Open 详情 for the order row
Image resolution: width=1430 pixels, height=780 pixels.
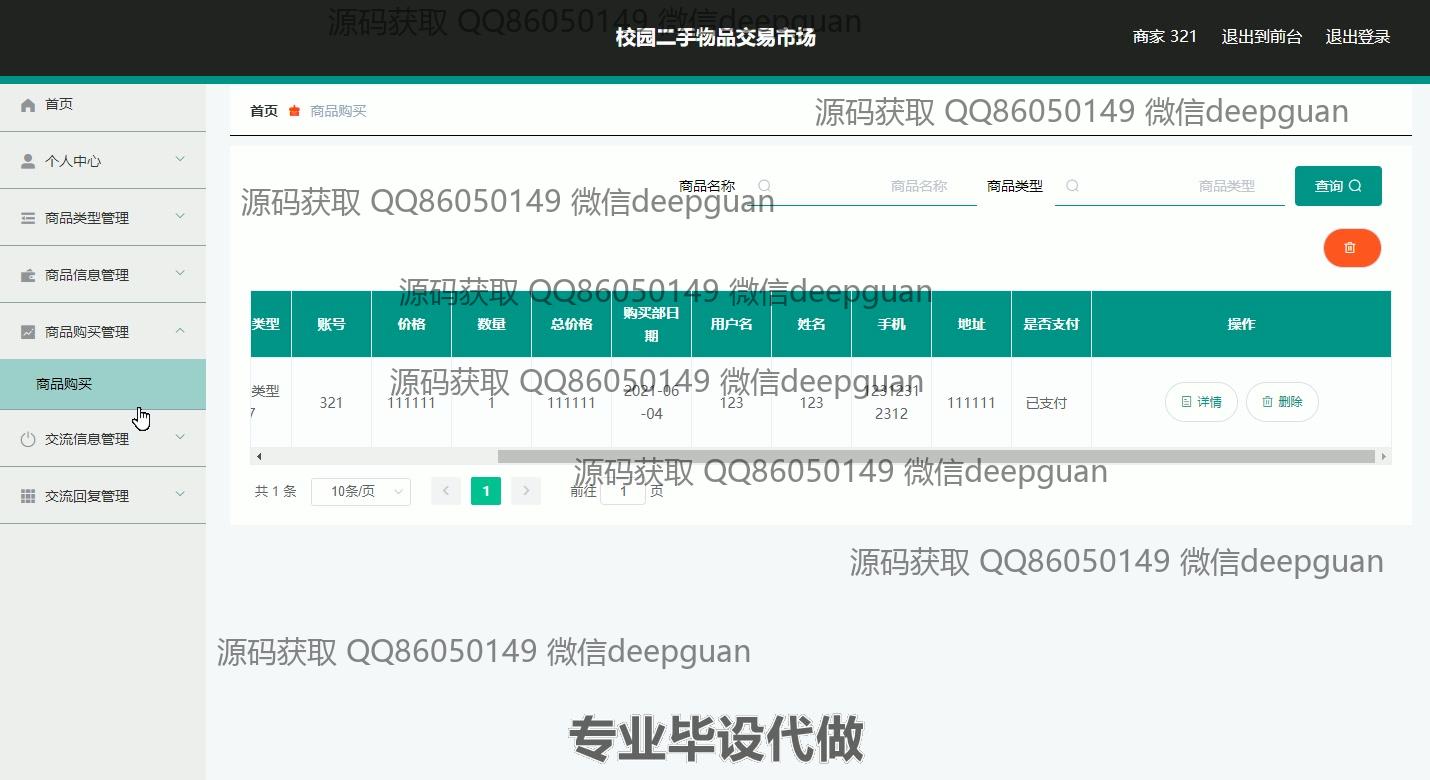click(1201, 402)
